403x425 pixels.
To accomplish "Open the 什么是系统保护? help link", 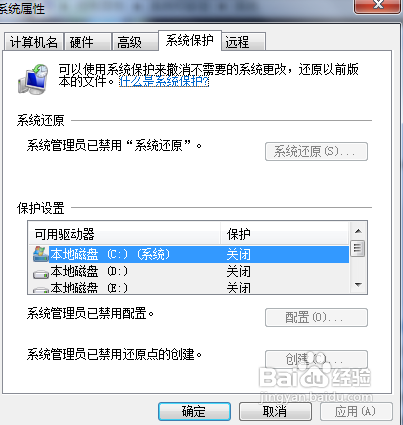I will pyautogui.click(x=164, y=81).
